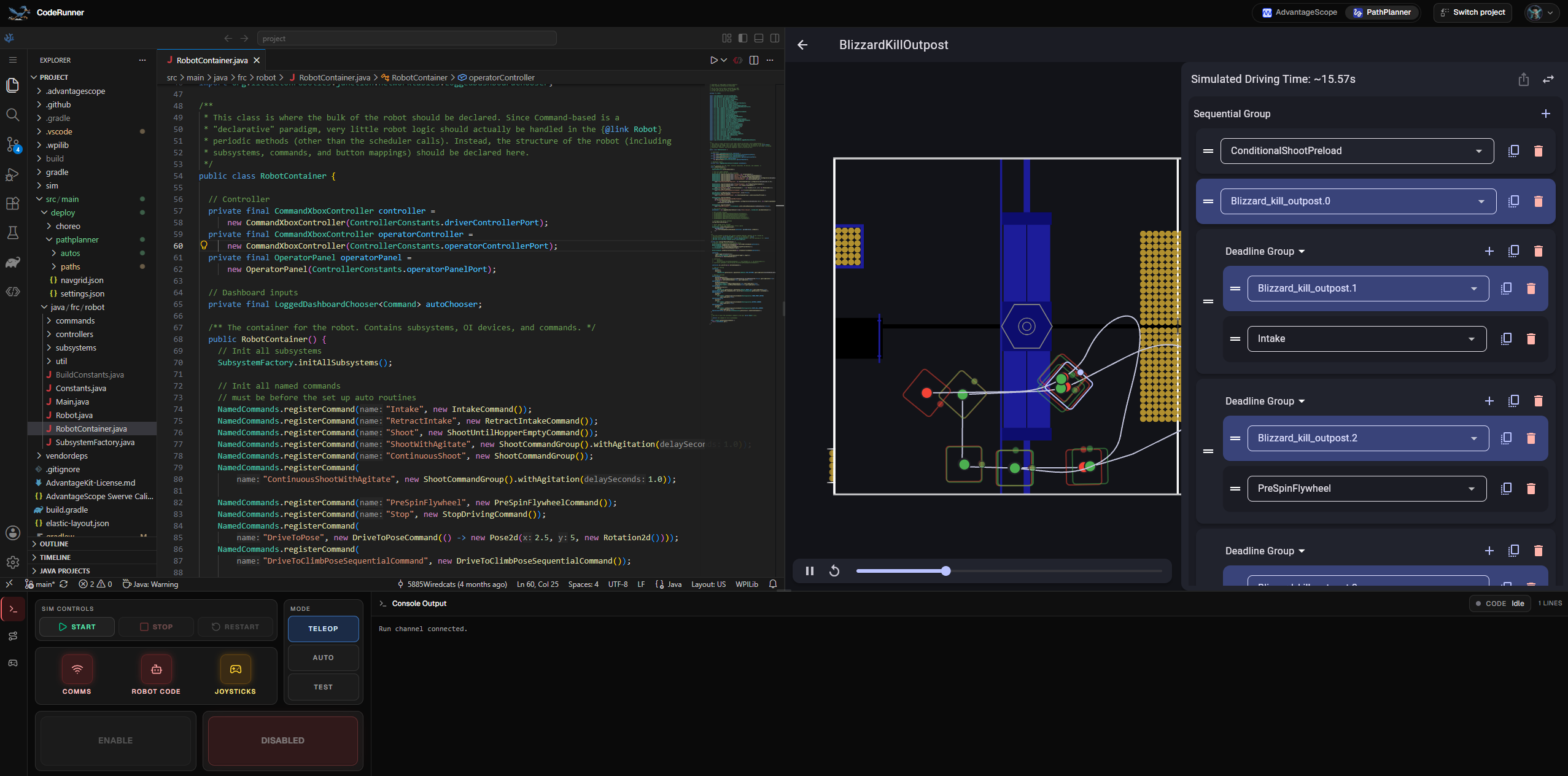Add a command to the Sequential Group

(1546, 114)
